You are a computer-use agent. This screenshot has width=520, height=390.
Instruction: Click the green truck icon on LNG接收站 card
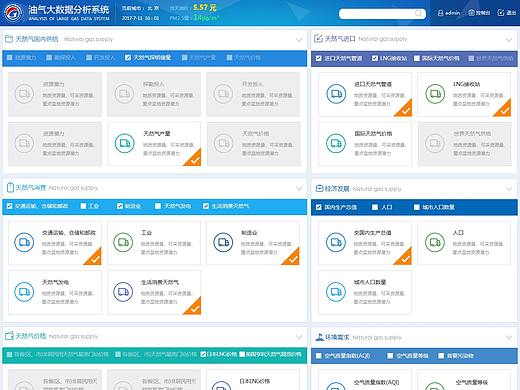pyautogui.click(x=435, y=94)
